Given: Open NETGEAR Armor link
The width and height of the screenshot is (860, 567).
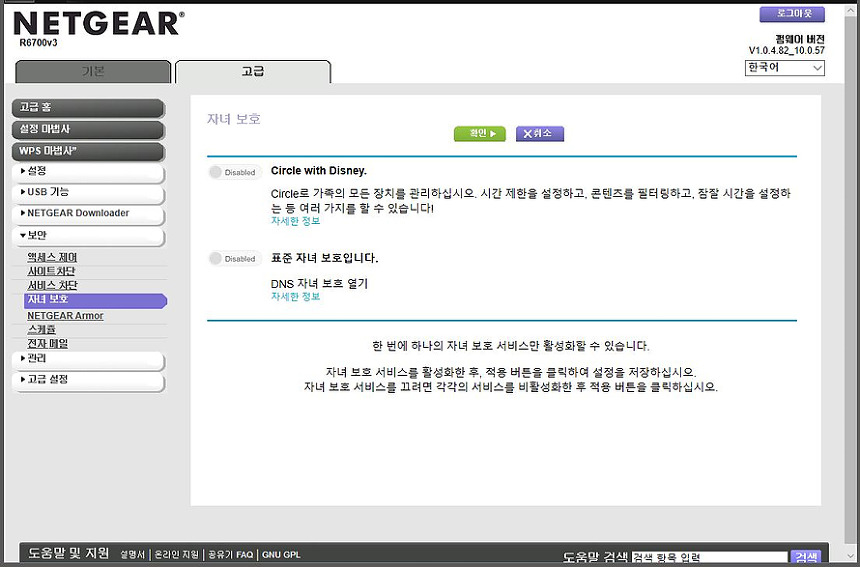Looking at the screenshot, I should (x=65, y=316).
